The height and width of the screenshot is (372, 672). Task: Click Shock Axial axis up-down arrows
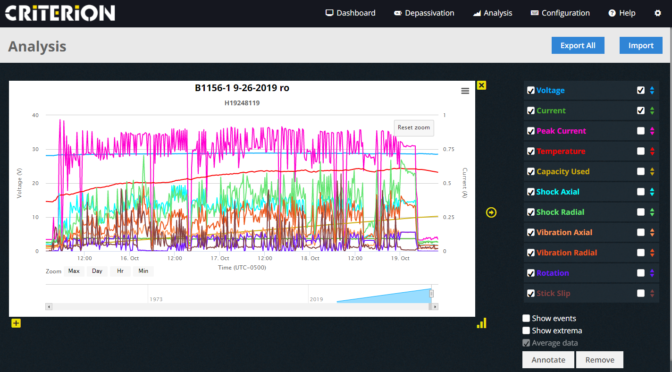tap(652, 192)
